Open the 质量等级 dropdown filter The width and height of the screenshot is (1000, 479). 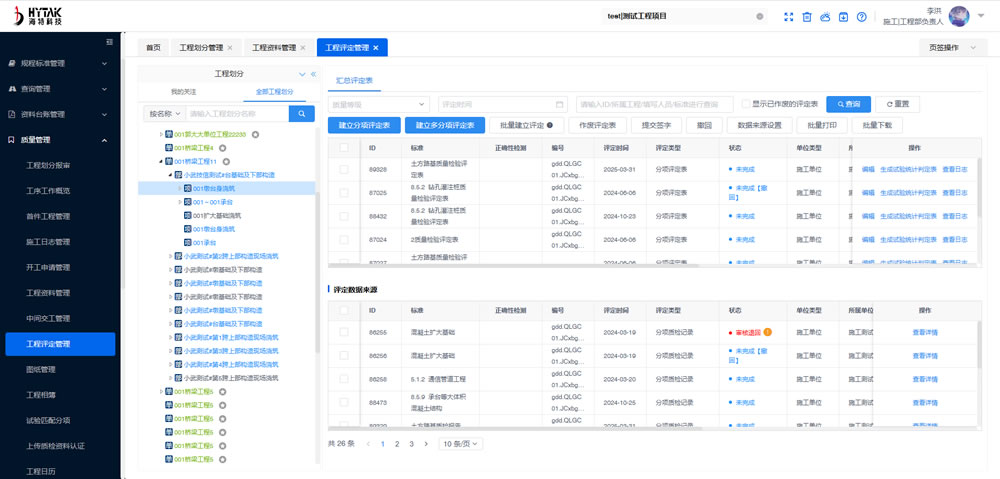coord(378,104)
